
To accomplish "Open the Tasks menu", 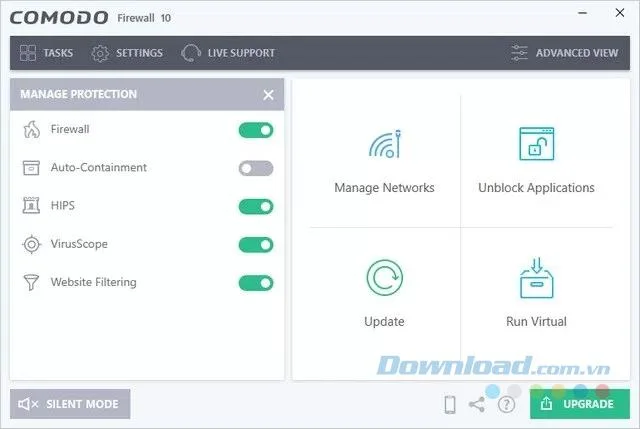I will click(46, 53).
